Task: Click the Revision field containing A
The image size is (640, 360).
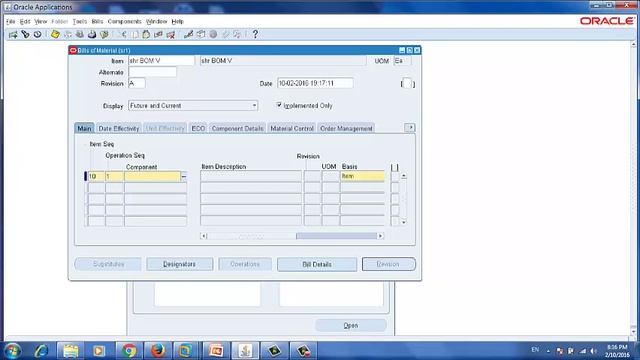Action: 137,83
